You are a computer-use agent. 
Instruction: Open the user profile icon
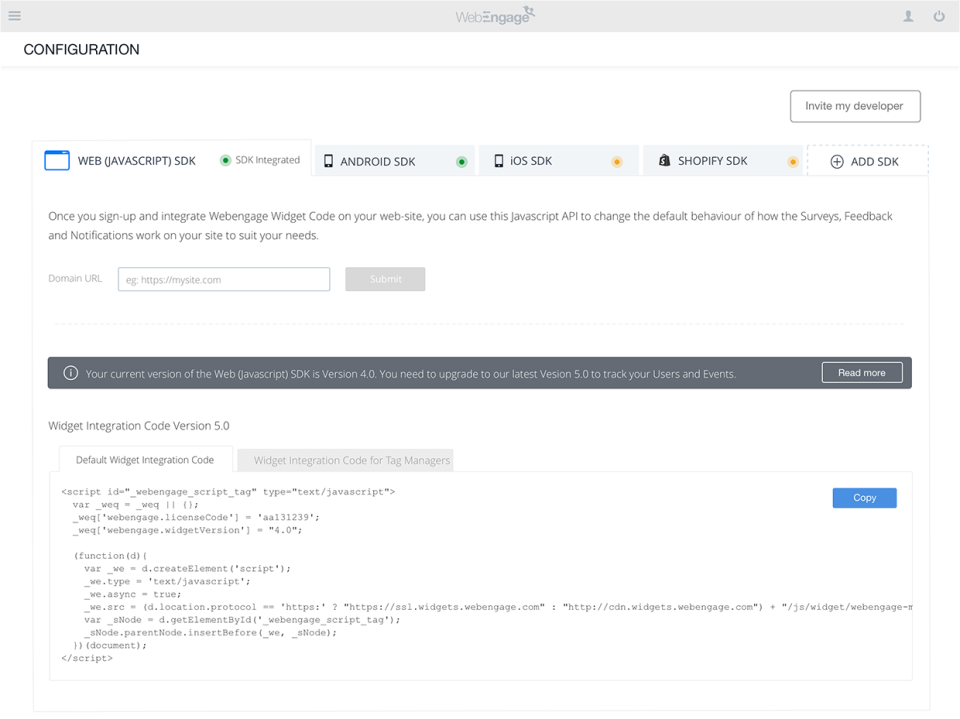click(x=909, y=17)
